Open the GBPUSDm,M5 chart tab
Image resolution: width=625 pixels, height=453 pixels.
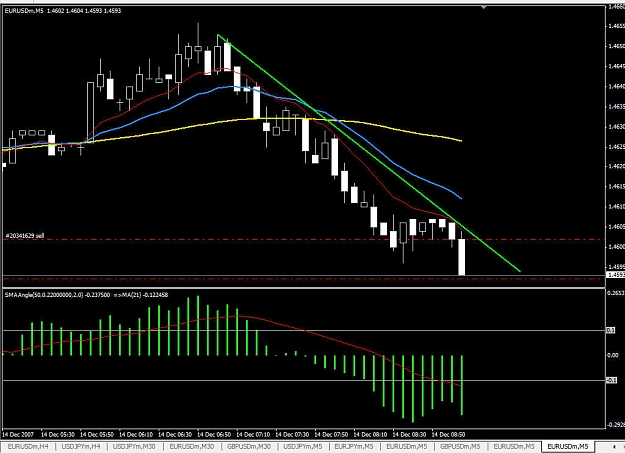pyautogui.click(x=460, y=447)
